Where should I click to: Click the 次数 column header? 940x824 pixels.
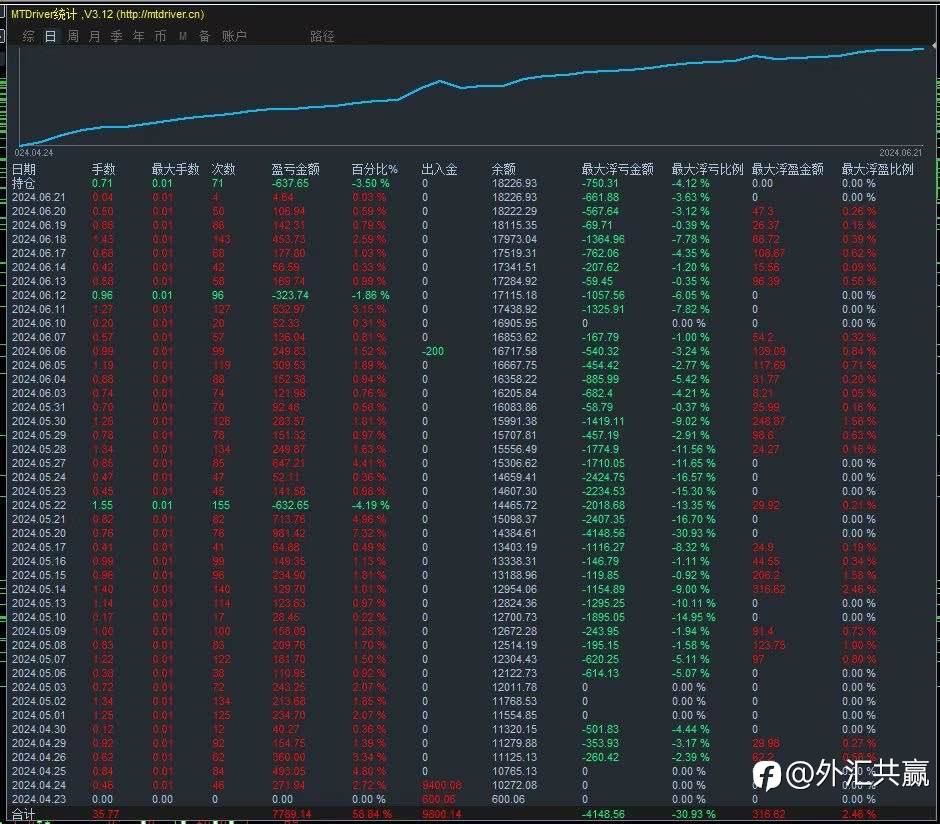pos(223,170)
